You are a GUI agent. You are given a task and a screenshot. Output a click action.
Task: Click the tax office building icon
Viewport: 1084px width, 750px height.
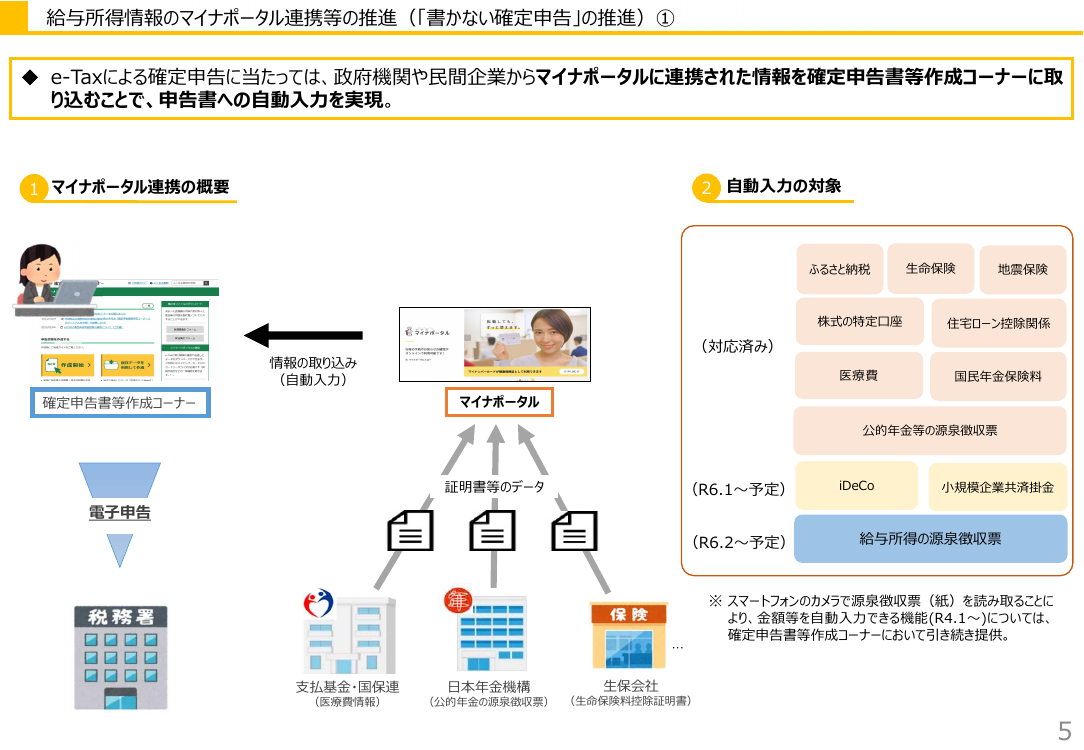121,657
